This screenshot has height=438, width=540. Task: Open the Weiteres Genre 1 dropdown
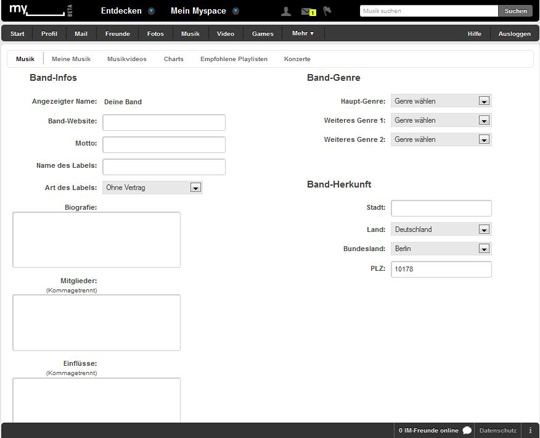point(441,120)
